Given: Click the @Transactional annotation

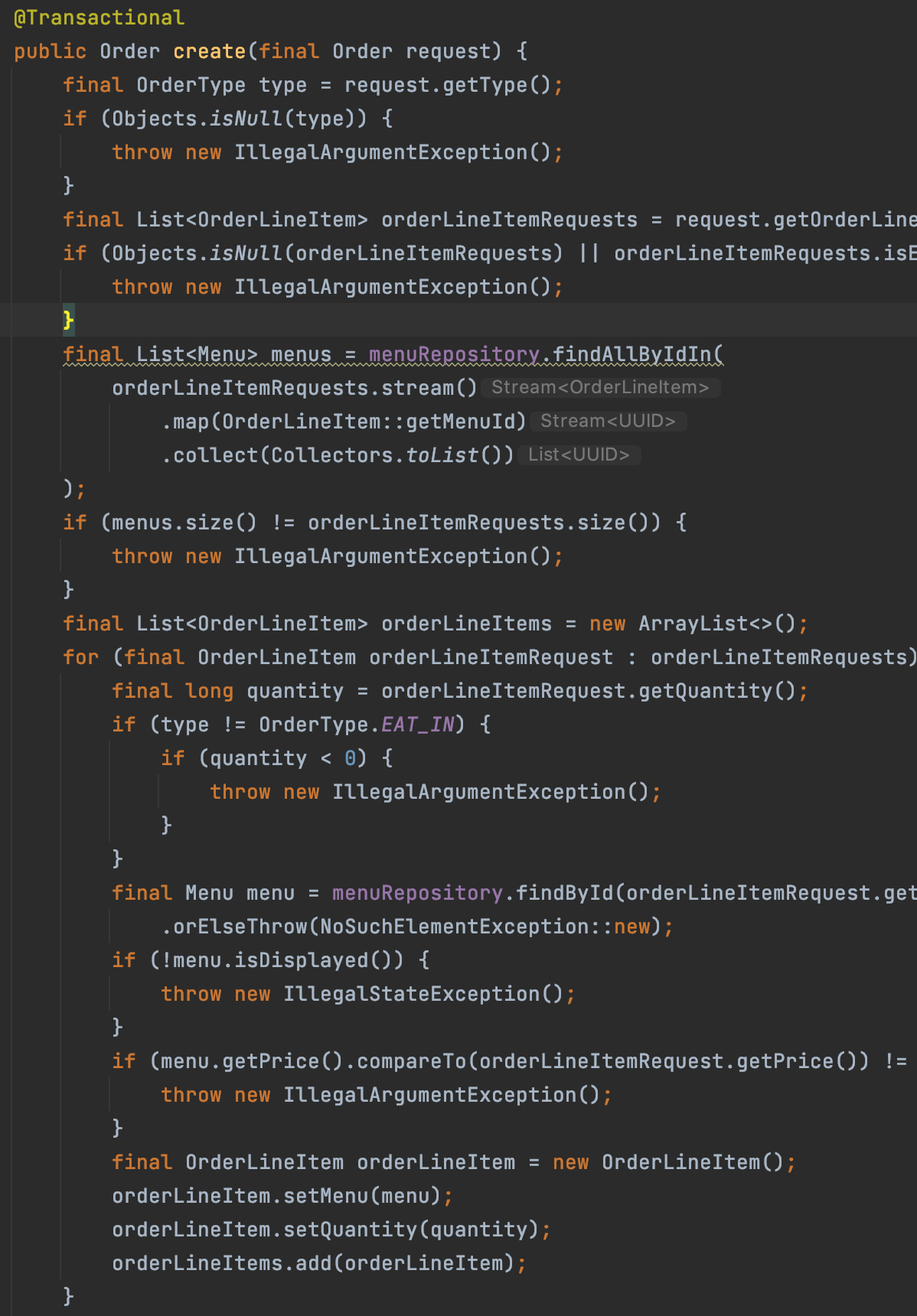Looking at the screenshot, I should [x=100, y=18].
